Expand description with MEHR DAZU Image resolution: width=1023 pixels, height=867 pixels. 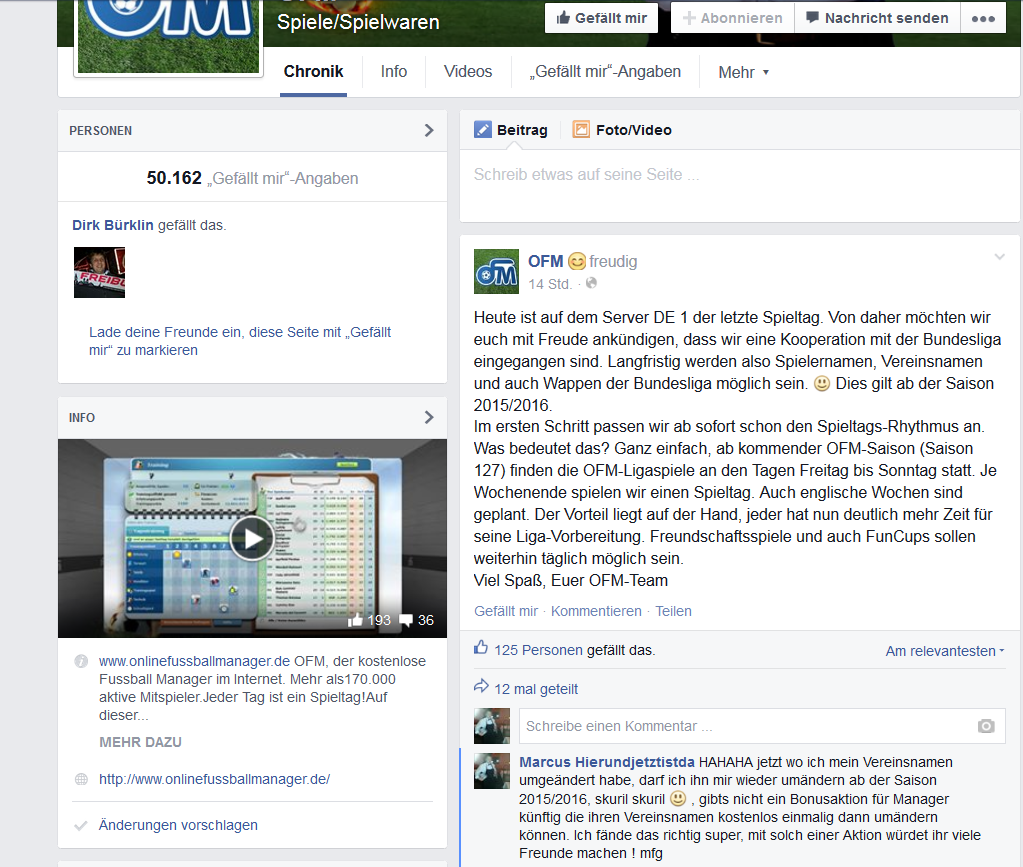140,742
